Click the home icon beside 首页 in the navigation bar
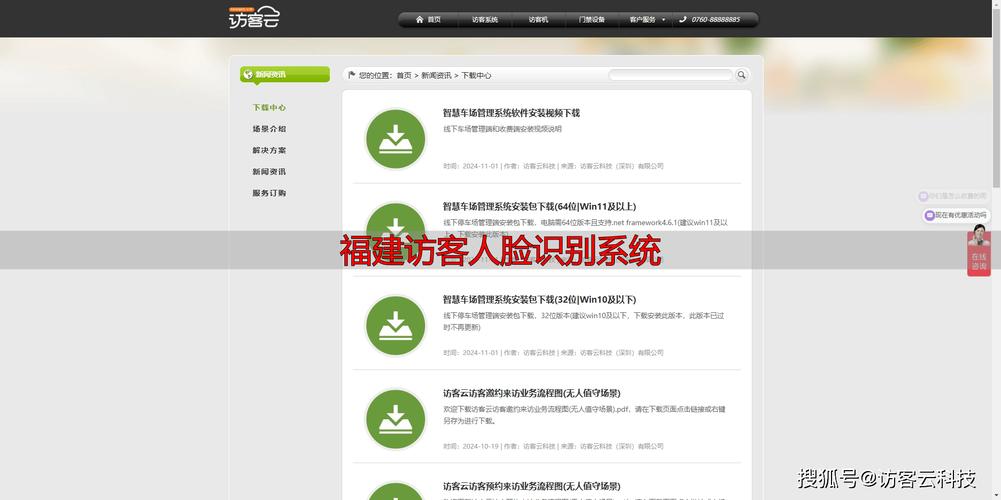 [x=419, y=20]
